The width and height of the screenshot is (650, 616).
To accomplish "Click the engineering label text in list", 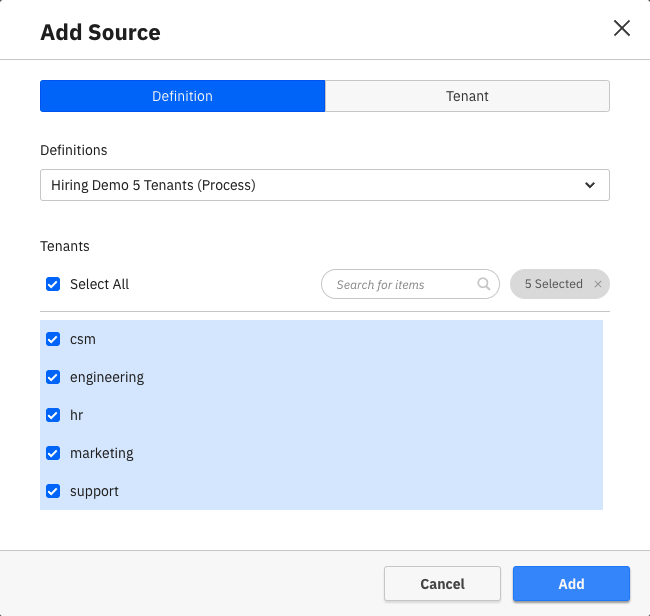I will [107, 377].
